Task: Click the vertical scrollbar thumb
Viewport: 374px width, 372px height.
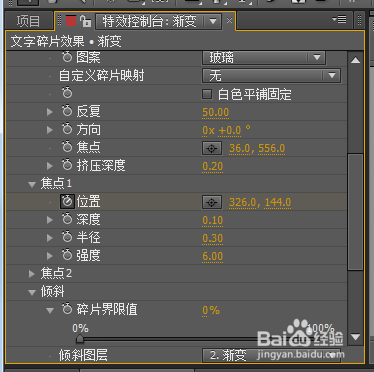Action: (x=355, y=212)
